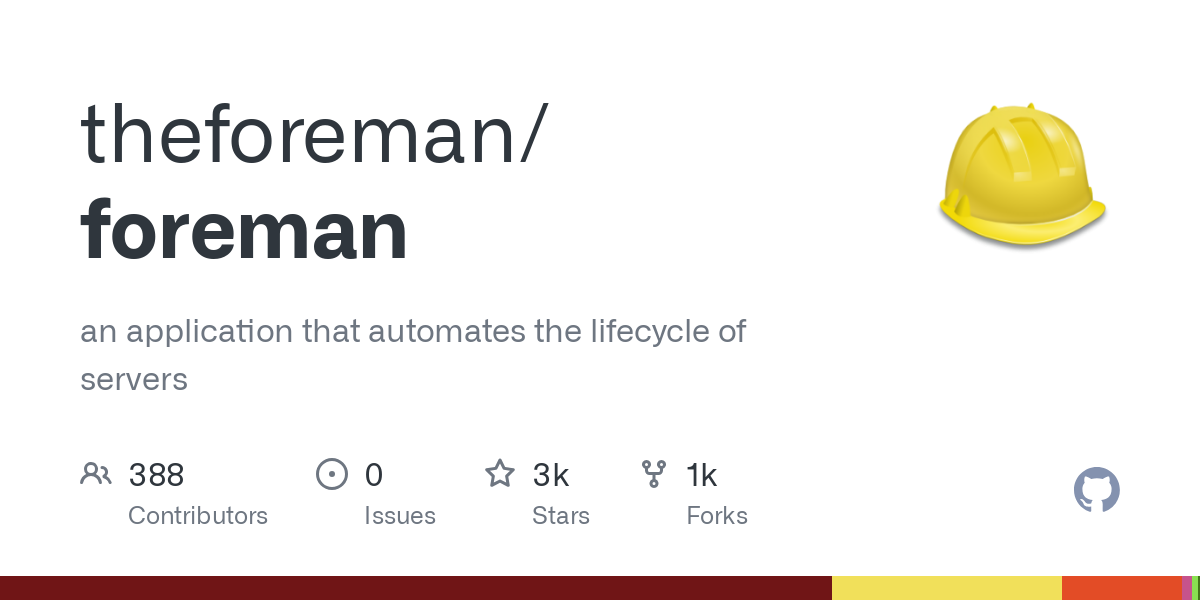The width and height of the screenshot is (1200, 600).
Task: Click the Forks branch icon
Action: coord(654,474)
